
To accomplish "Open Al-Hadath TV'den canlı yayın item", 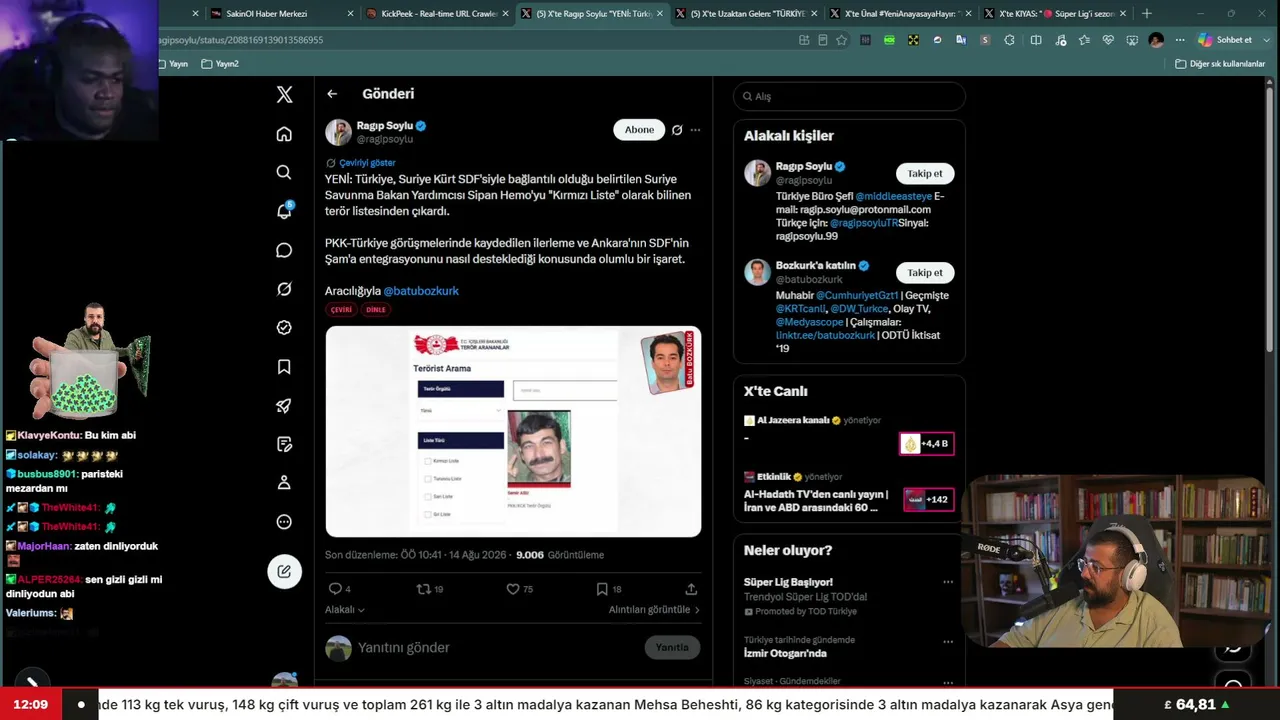I will (x=849, y=493).
